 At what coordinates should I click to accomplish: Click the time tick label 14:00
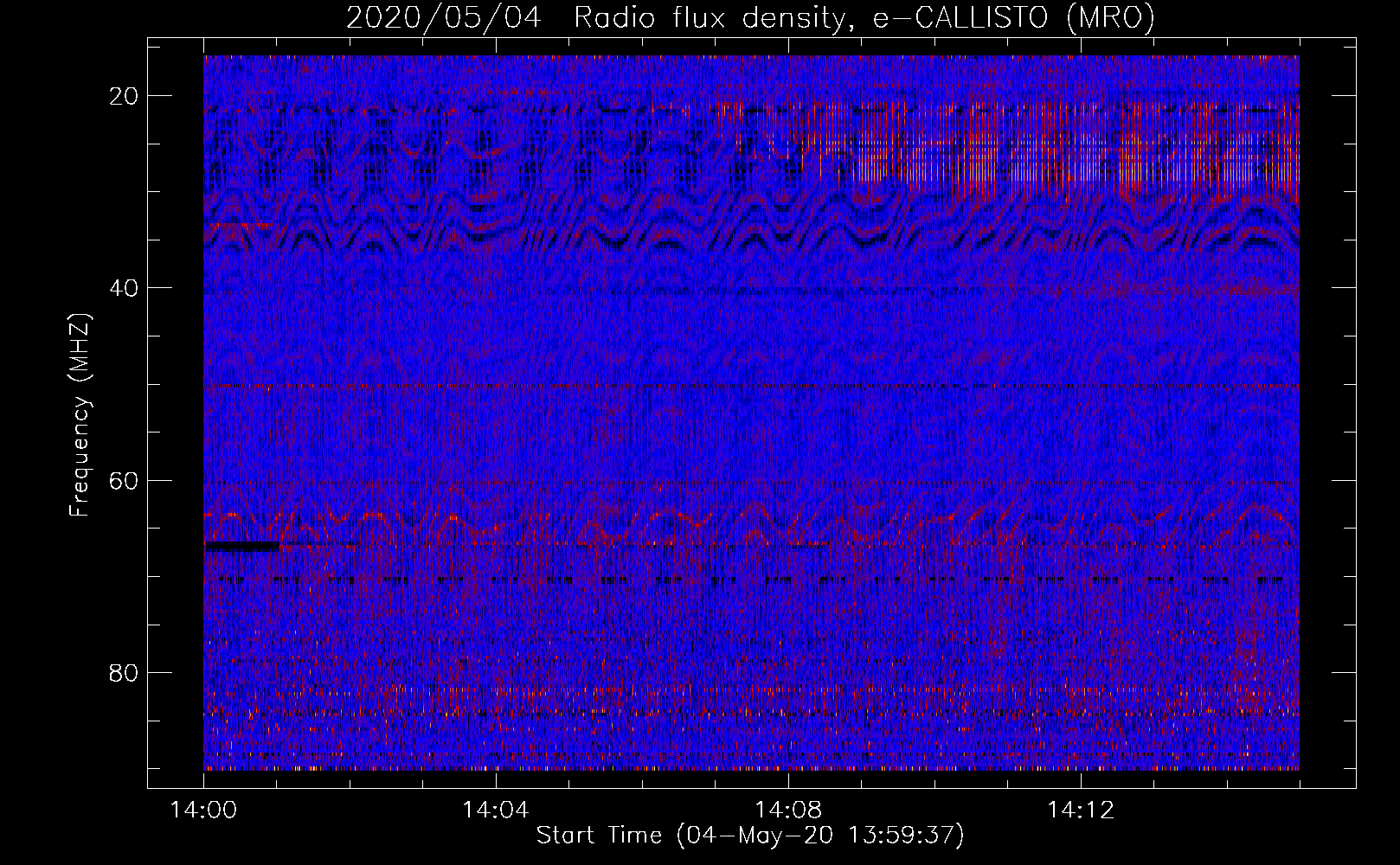click(x=204, y=810)
